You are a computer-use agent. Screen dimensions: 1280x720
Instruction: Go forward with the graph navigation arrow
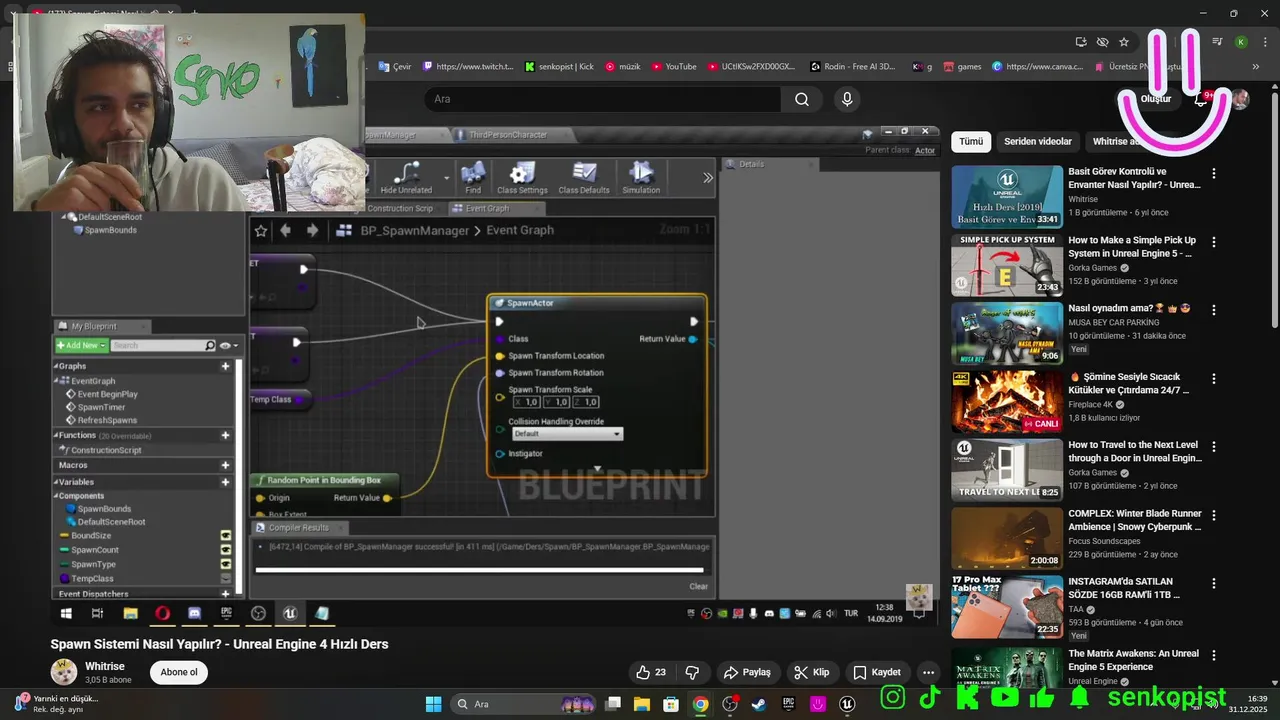pyautogui.click(x=312, y=230)
